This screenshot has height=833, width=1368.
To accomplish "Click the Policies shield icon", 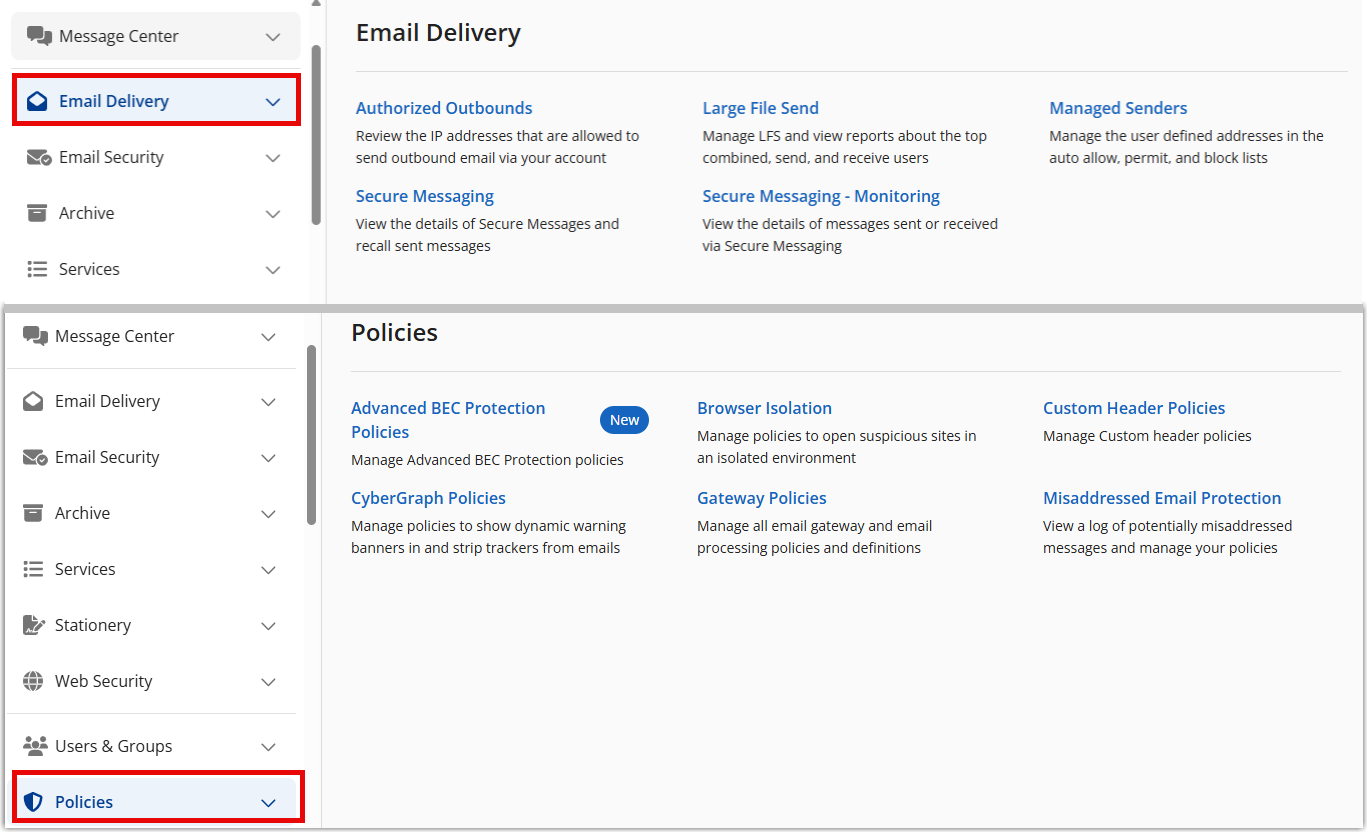I will point(33,801).
